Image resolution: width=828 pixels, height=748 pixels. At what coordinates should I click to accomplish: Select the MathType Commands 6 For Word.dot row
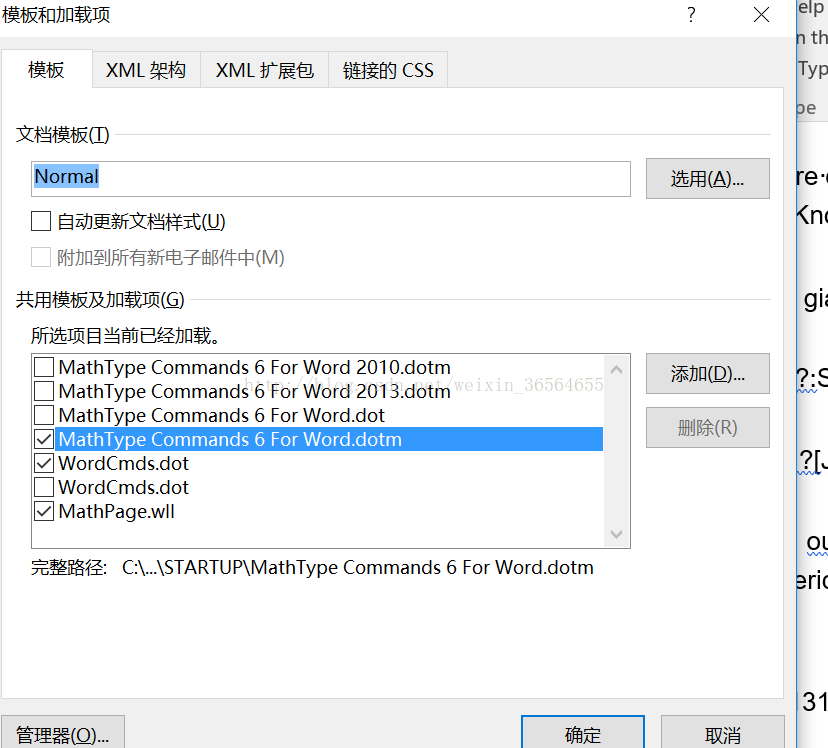click(318, 415)
